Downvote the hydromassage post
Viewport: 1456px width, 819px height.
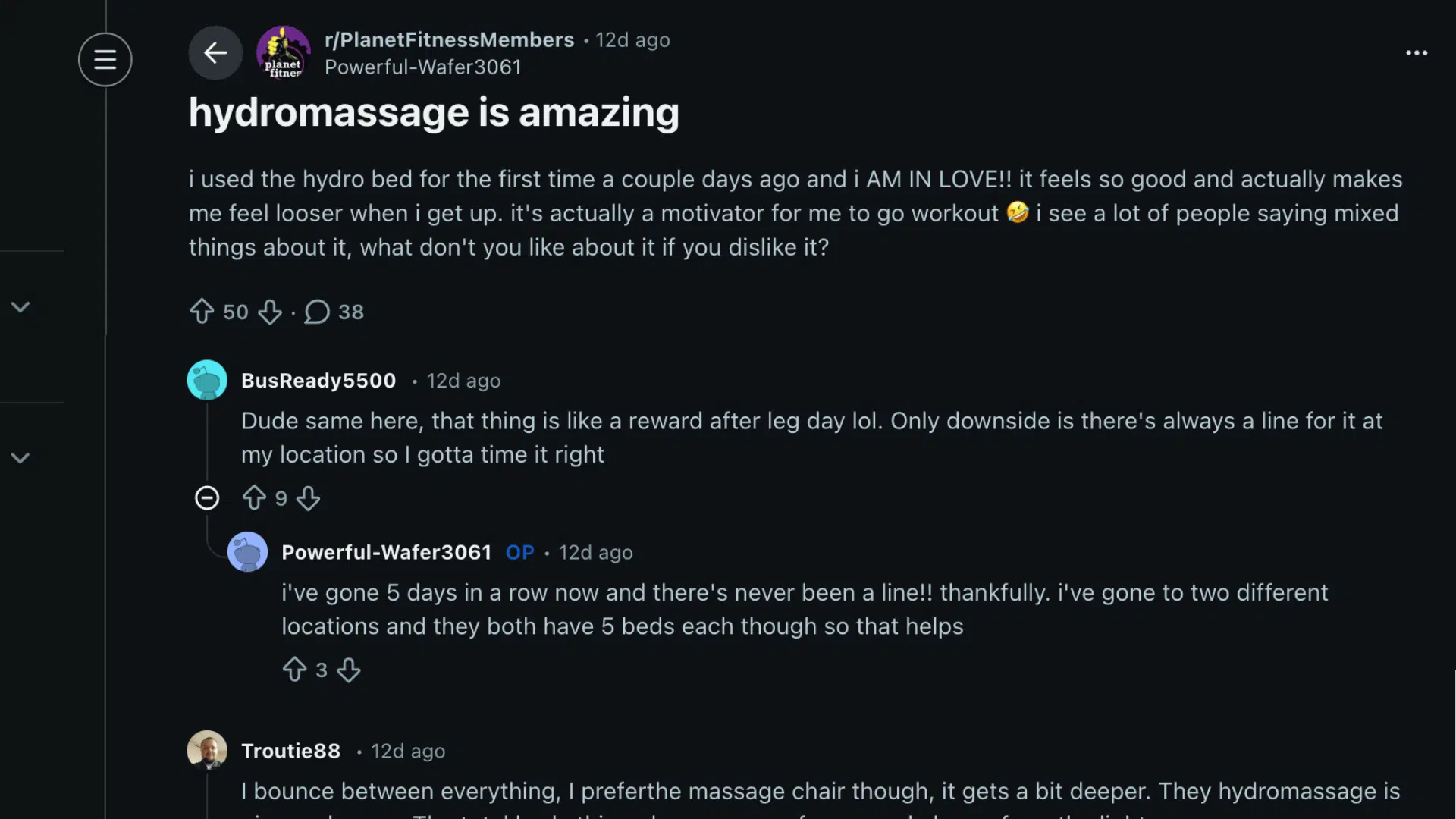(270, 312)
